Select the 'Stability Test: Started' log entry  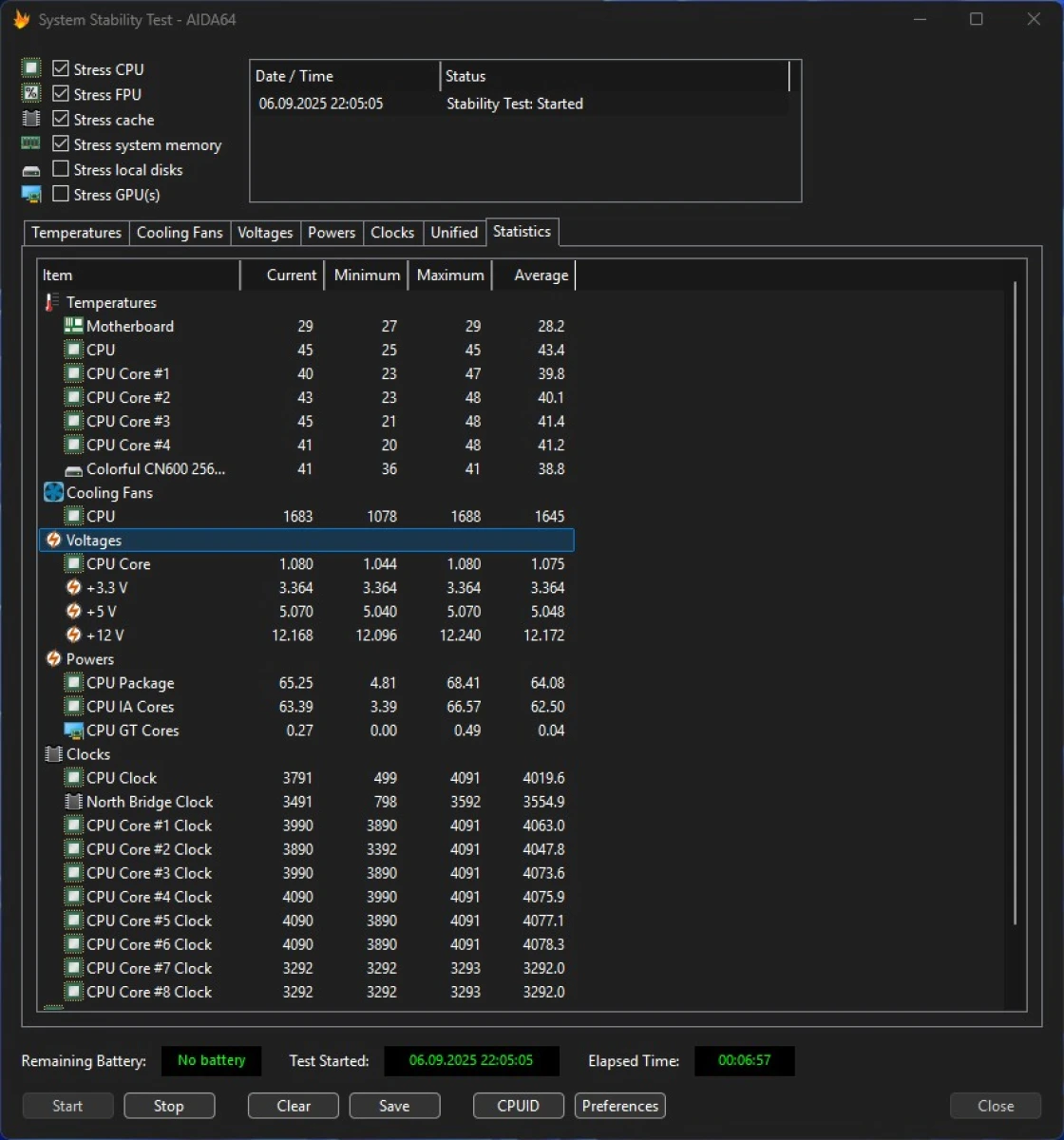pyautogui.click(x=515, y=104)
